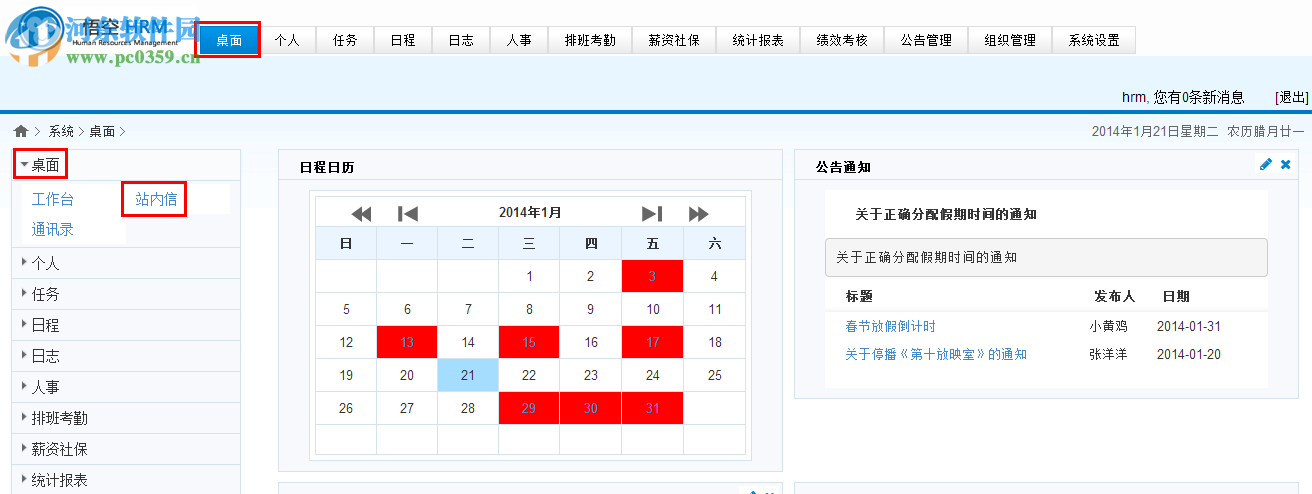Expand the 个人 sidebar section
The width and height of the screenshot is (1312, 494).
pos(126,263)
